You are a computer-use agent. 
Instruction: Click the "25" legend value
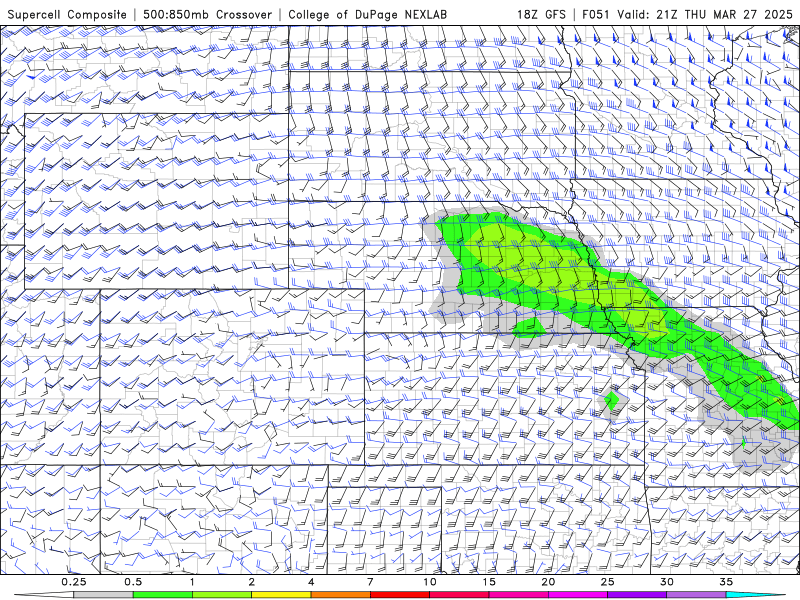click(607, 582)
